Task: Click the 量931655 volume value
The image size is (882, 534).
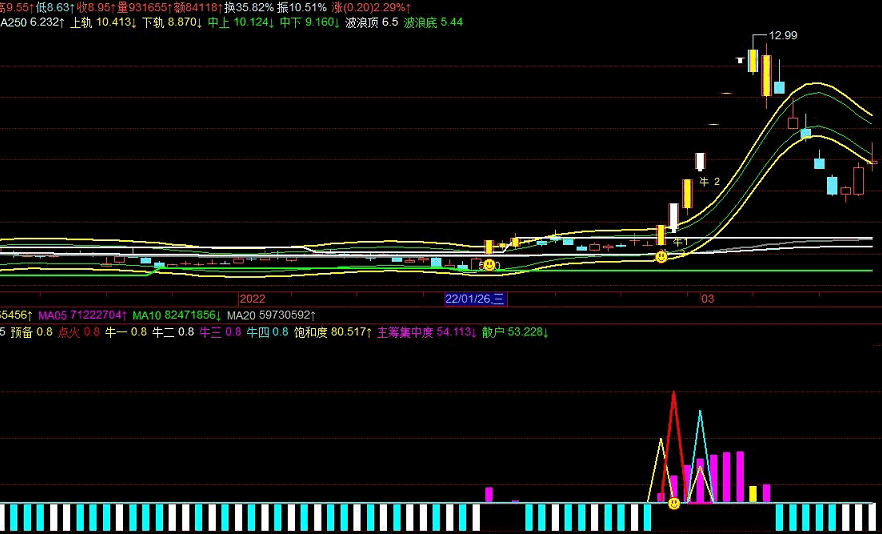Action: pyautogui.click(x=143, y=7)
